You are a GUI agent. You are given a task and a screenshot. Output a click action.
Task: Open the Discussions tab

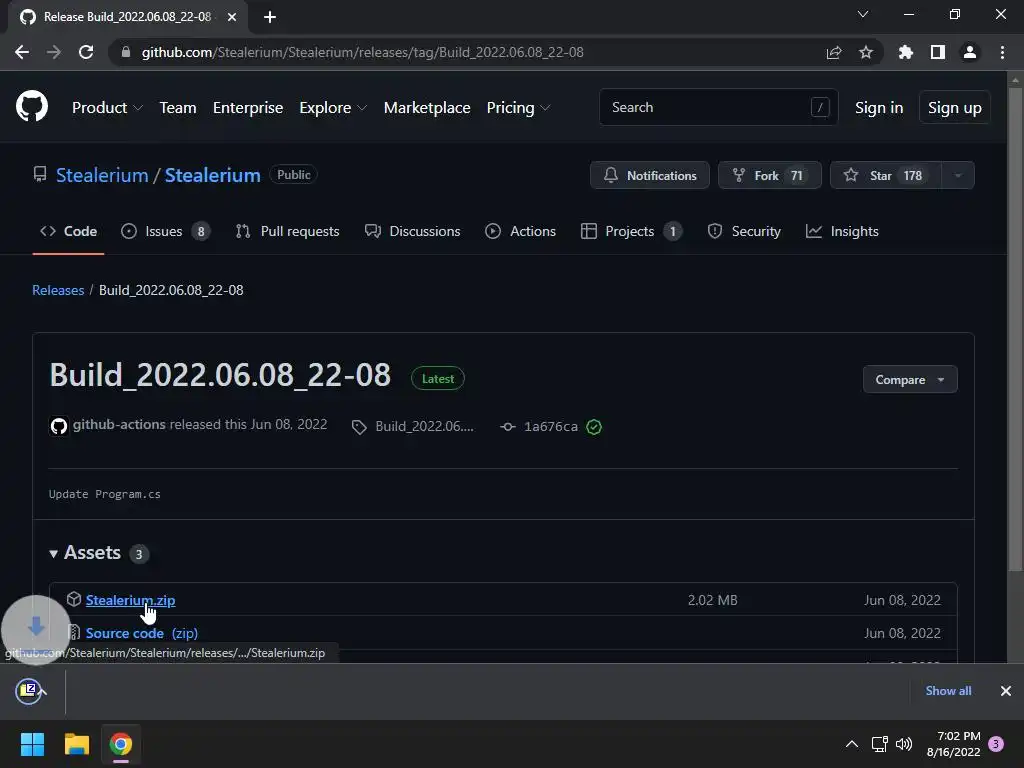click(x=412, y=231)
